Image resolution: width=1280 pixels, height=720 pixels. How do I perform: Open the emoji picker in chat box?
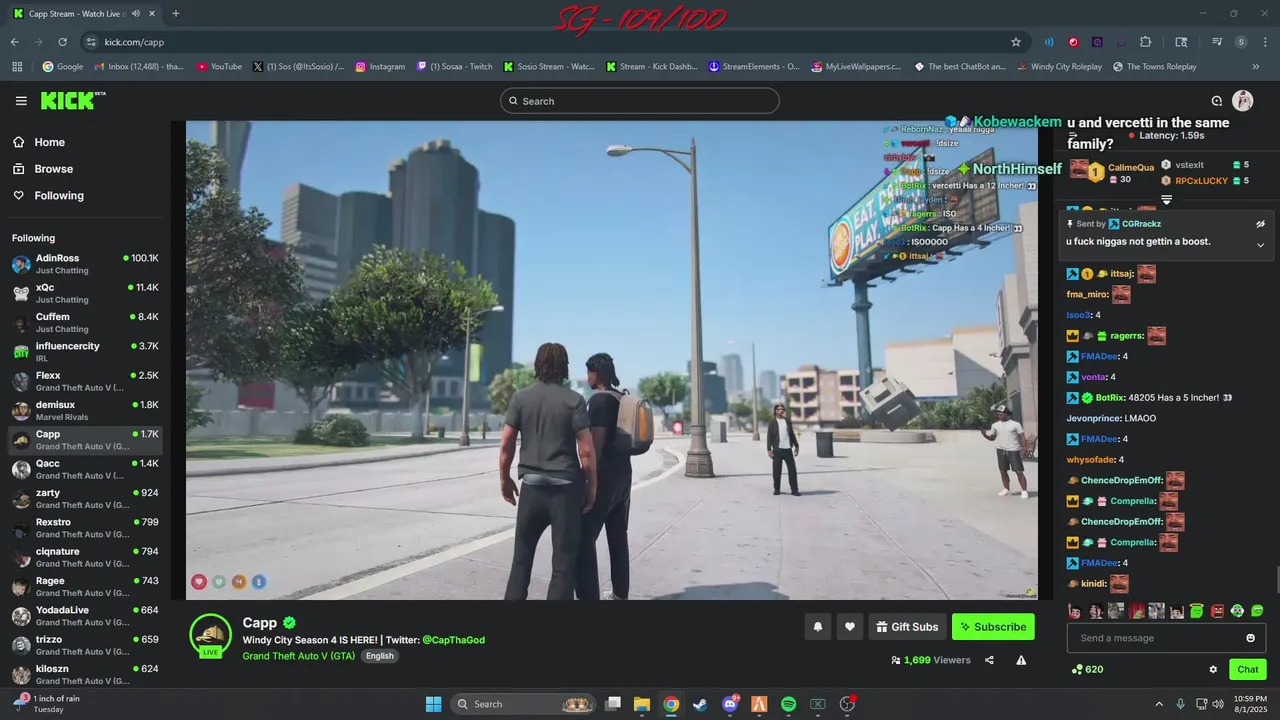click(x=1250, y=638)
